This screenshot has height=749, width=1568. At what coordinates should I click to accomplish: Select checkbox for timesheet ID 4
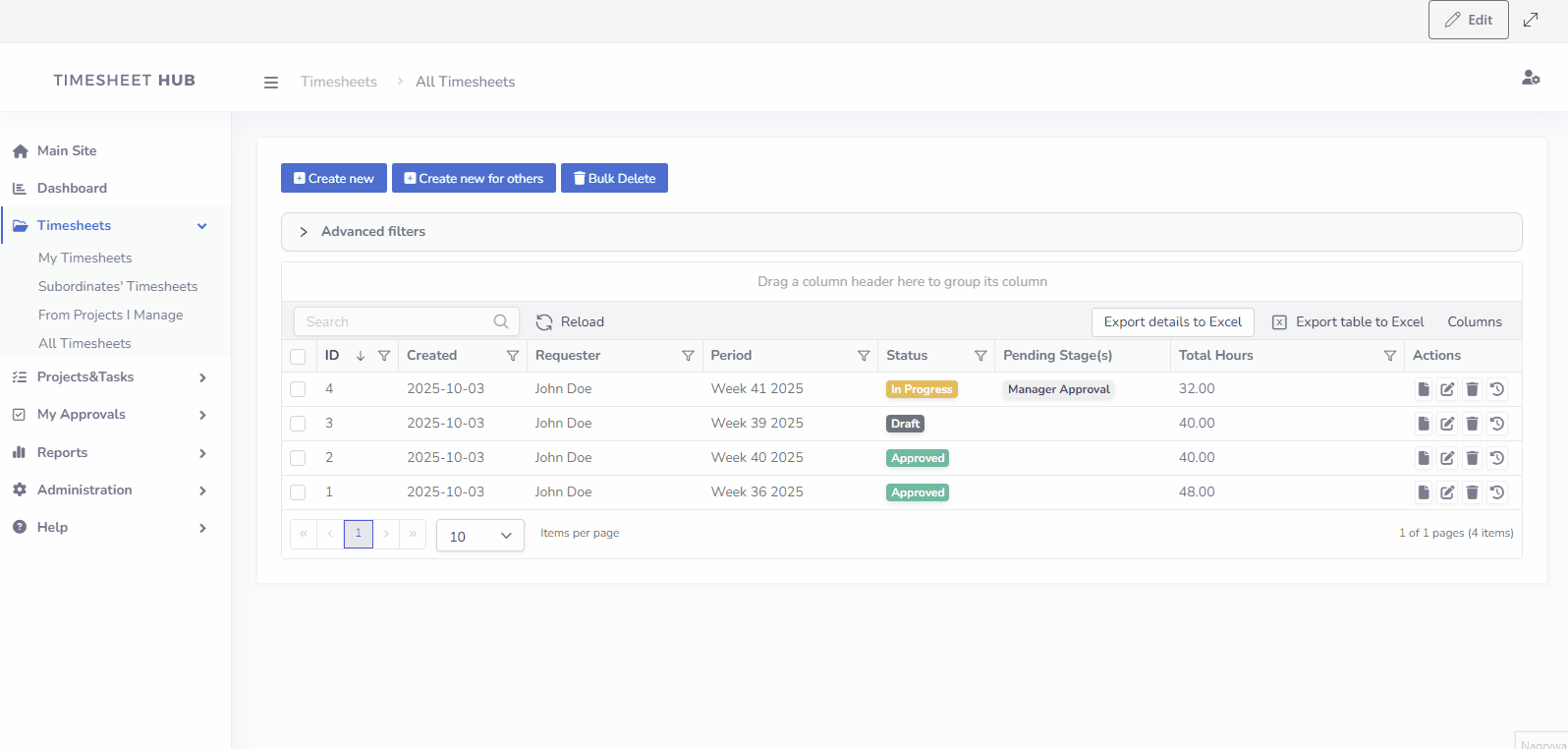click(x=298, y=389)
